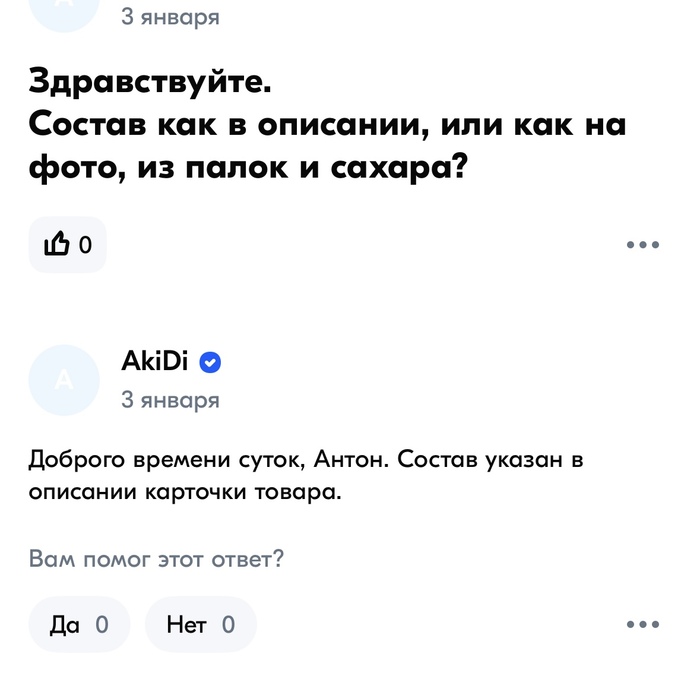Open the three-dot menu for the question
700x682 pixels.
[642, 244]
